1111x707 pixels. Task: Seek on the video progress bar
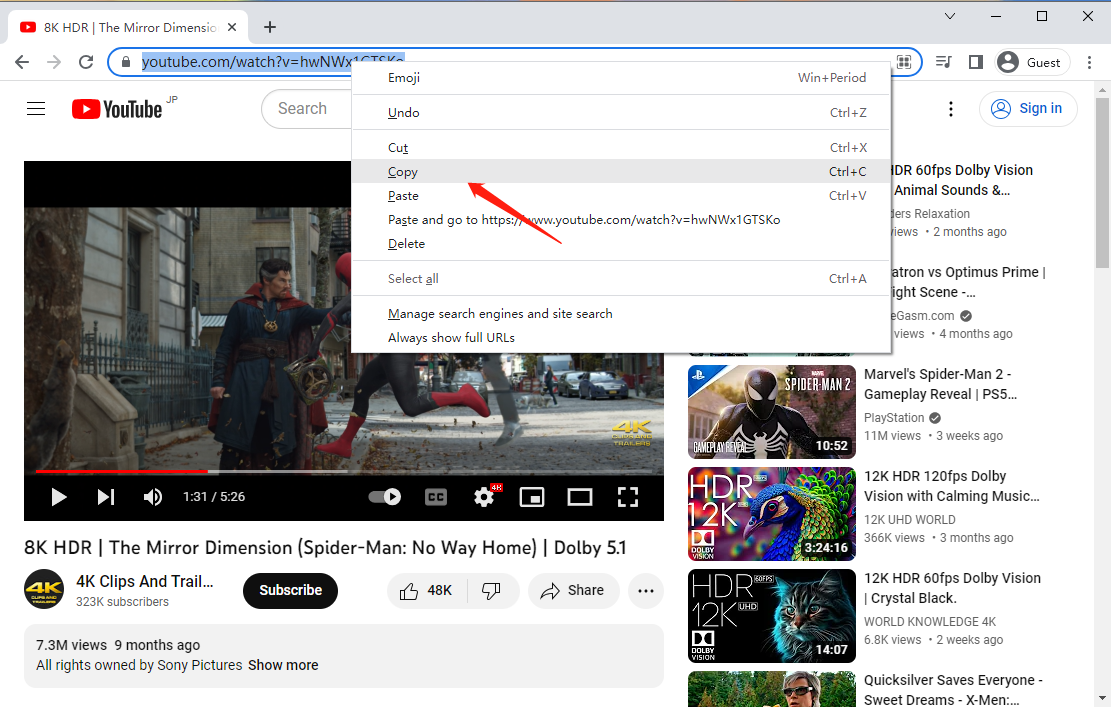[x=344, y=471]
